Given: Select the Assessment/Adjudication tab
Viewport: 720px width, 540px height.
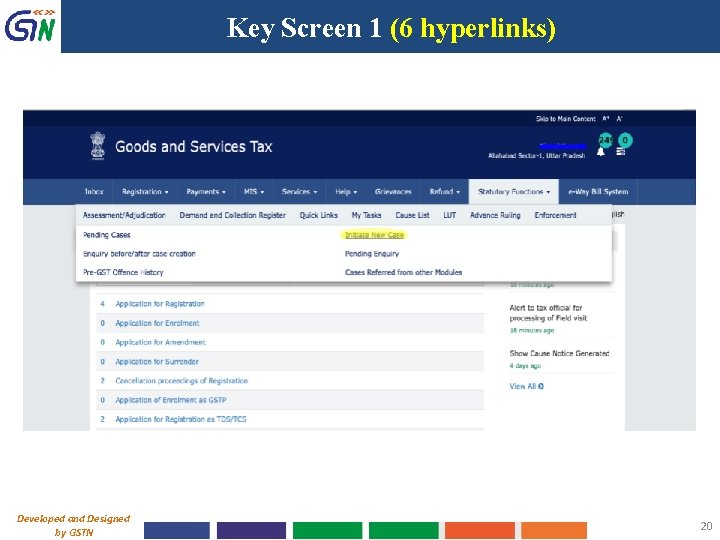Looking at the screenshot, I should click(x=124, y=215).
